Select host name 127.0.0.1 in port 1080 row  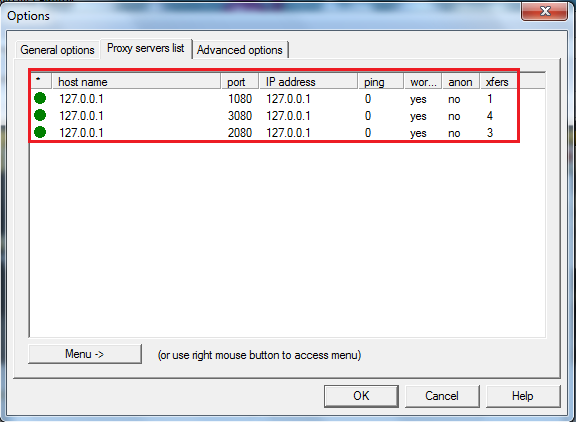coord(81,99)
